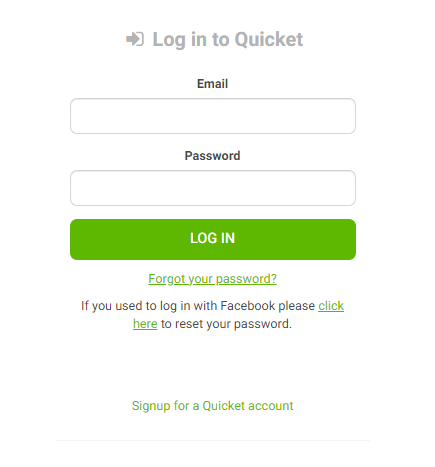Click the word "Quicket" in the page title
435x467 pixels.
coord(269,40)
